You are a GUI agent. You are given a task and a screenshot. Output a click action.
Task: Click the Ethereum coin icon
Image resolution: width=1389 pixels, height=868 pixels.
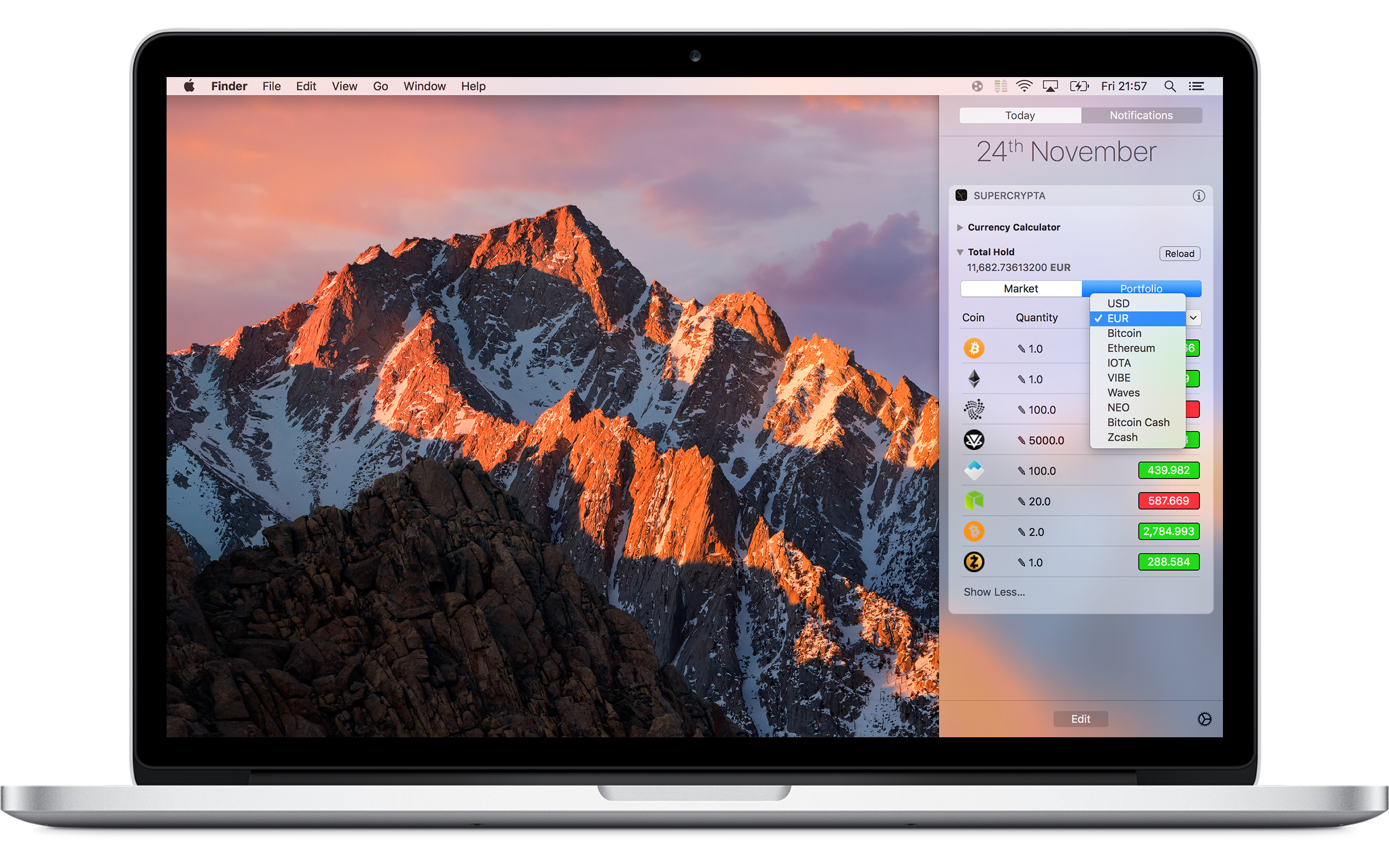click(x=973, y=379)
